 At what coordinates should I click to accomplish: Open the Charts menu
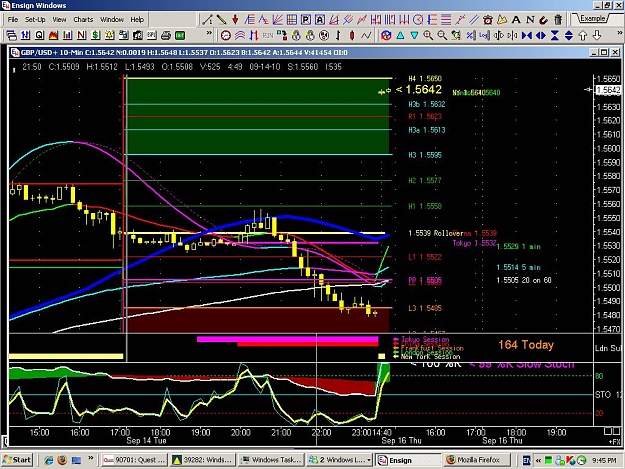83,20
